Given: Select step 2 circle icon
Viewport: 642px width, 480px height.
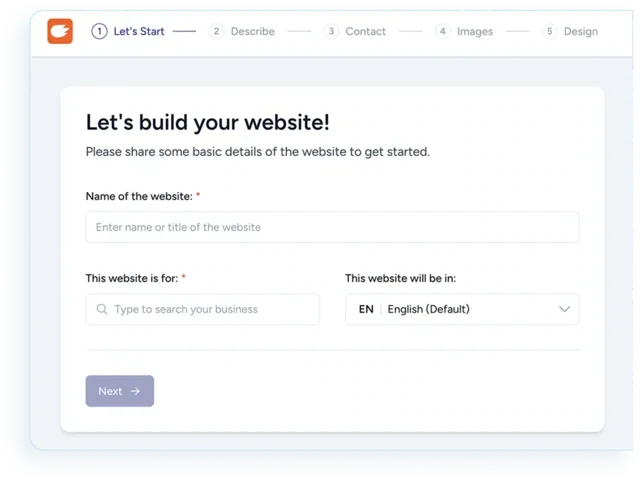Looking at the screenshot, I should (x=216, y=32).
